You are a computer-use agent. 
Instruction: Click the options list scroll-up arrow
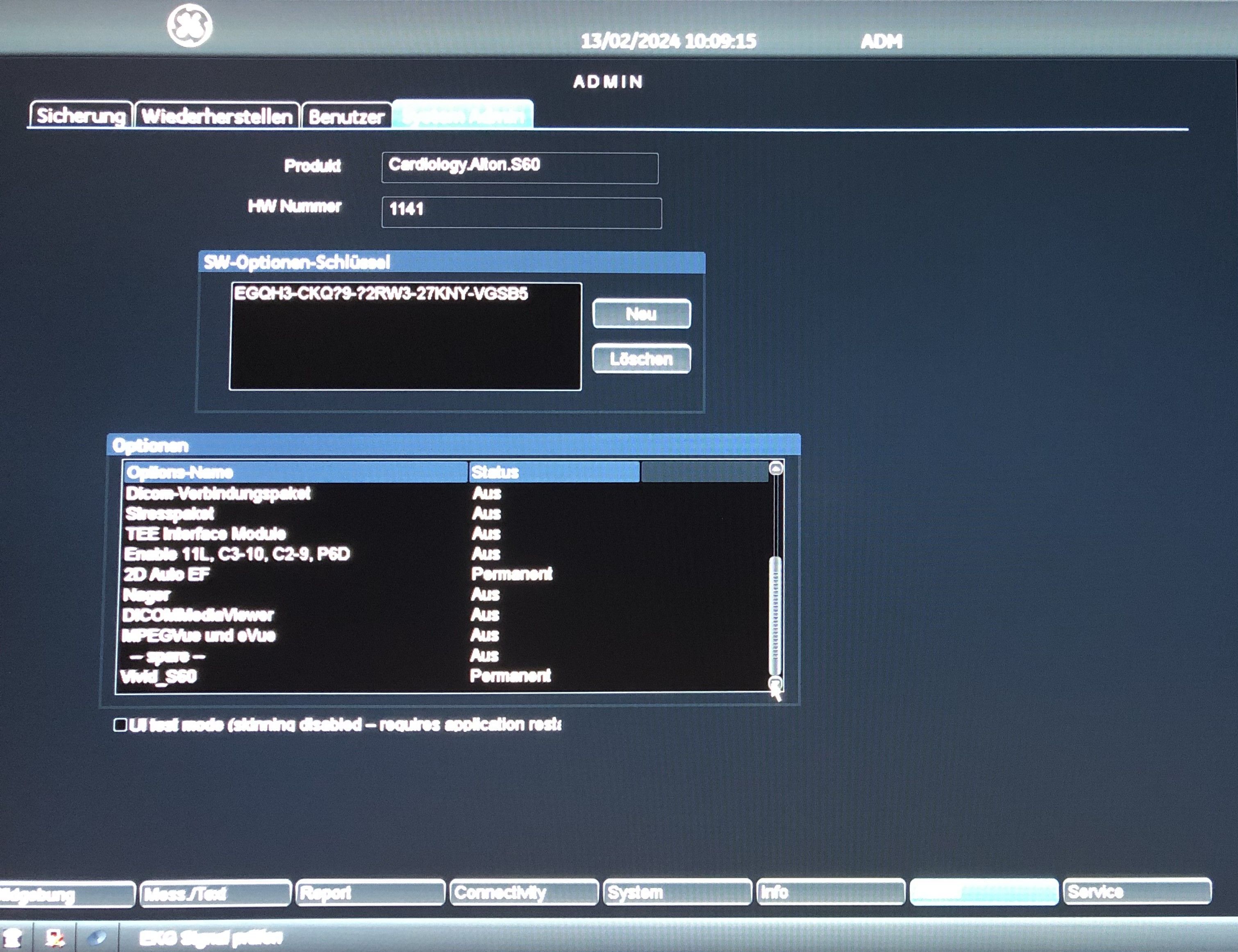tap(776, 469)
